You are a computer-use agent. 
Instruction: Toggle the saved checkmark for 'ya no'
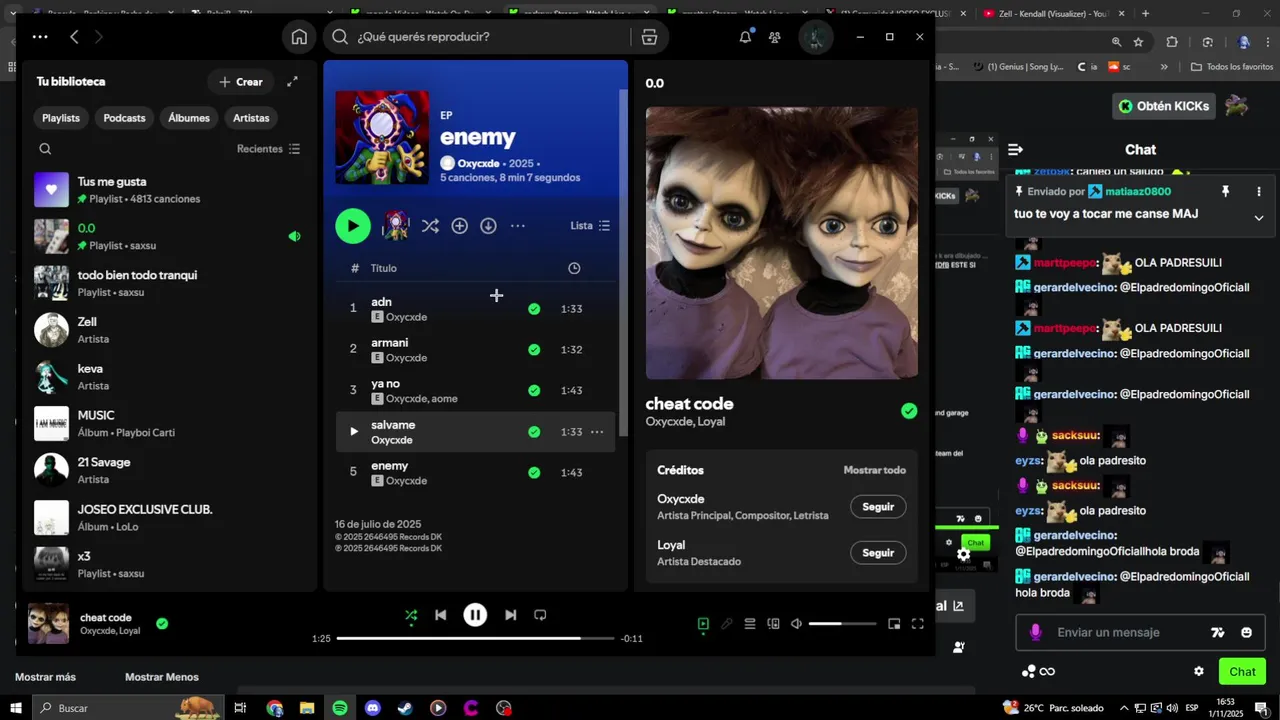pyautogui.click(x=534, y=391)
